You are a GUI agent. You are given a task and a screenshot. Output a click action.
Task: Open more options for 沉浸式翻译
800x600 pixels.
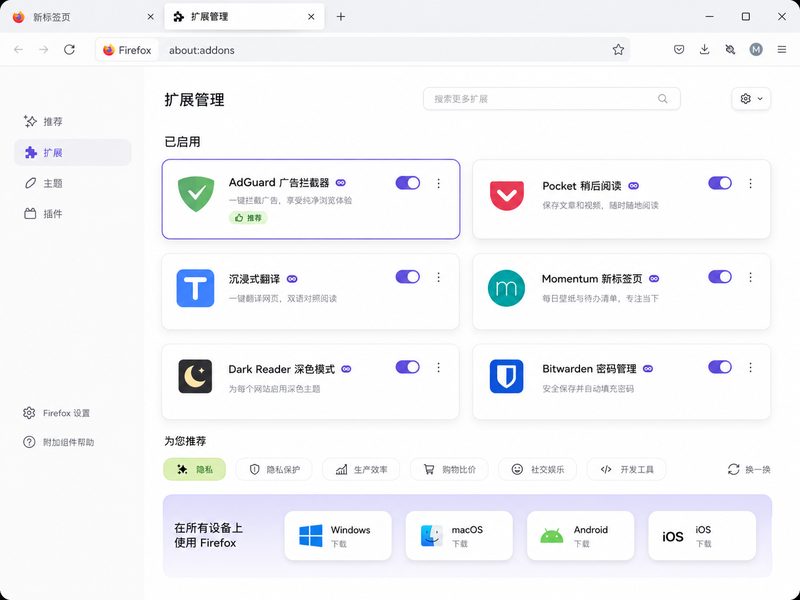tap(438, 277)
